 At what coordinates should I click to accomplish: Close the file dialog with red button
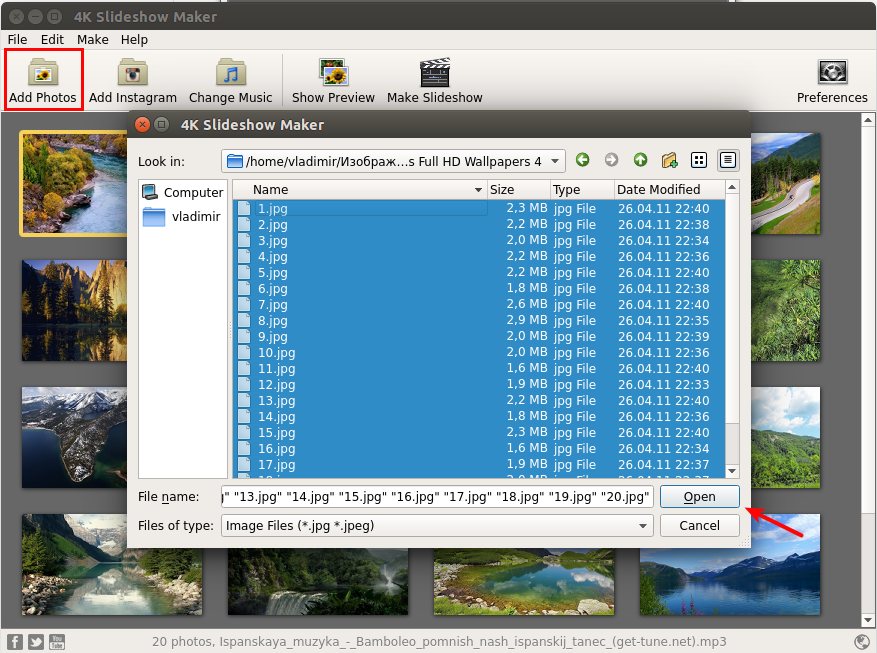143,125
